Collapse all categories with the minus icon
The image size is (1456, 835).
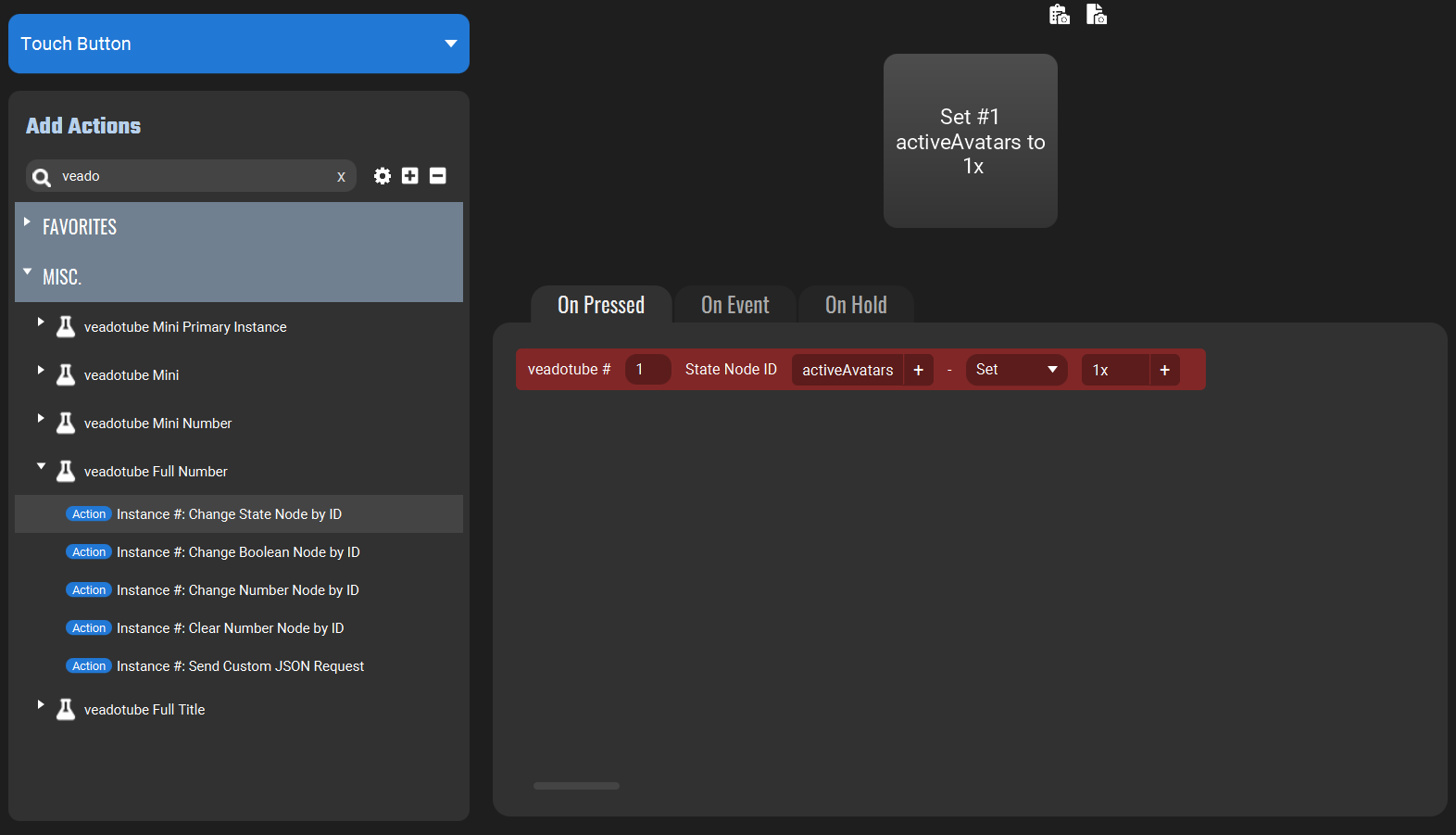(438, 176)
